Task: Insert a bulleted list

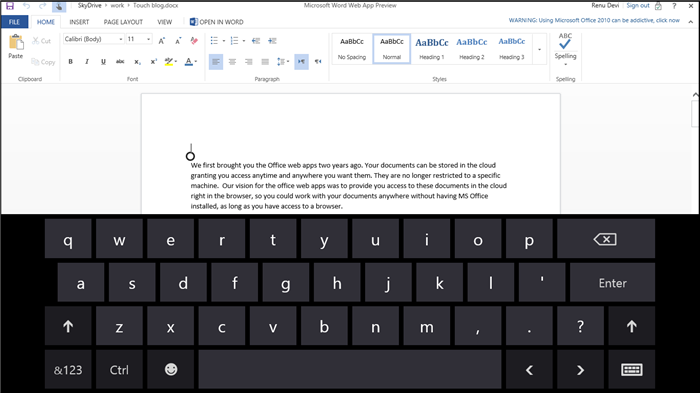Action: click(214, 41)
